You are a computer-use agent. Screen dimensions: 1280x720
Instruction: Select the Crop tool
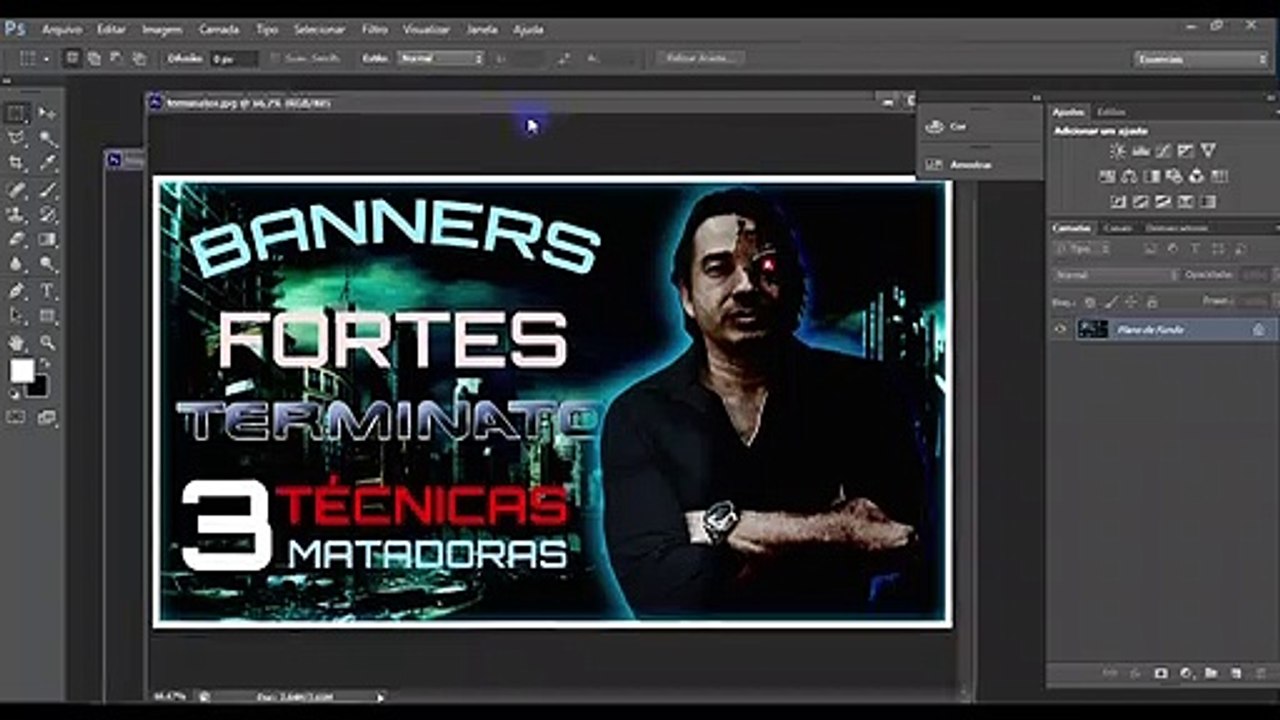pos(17,163)
